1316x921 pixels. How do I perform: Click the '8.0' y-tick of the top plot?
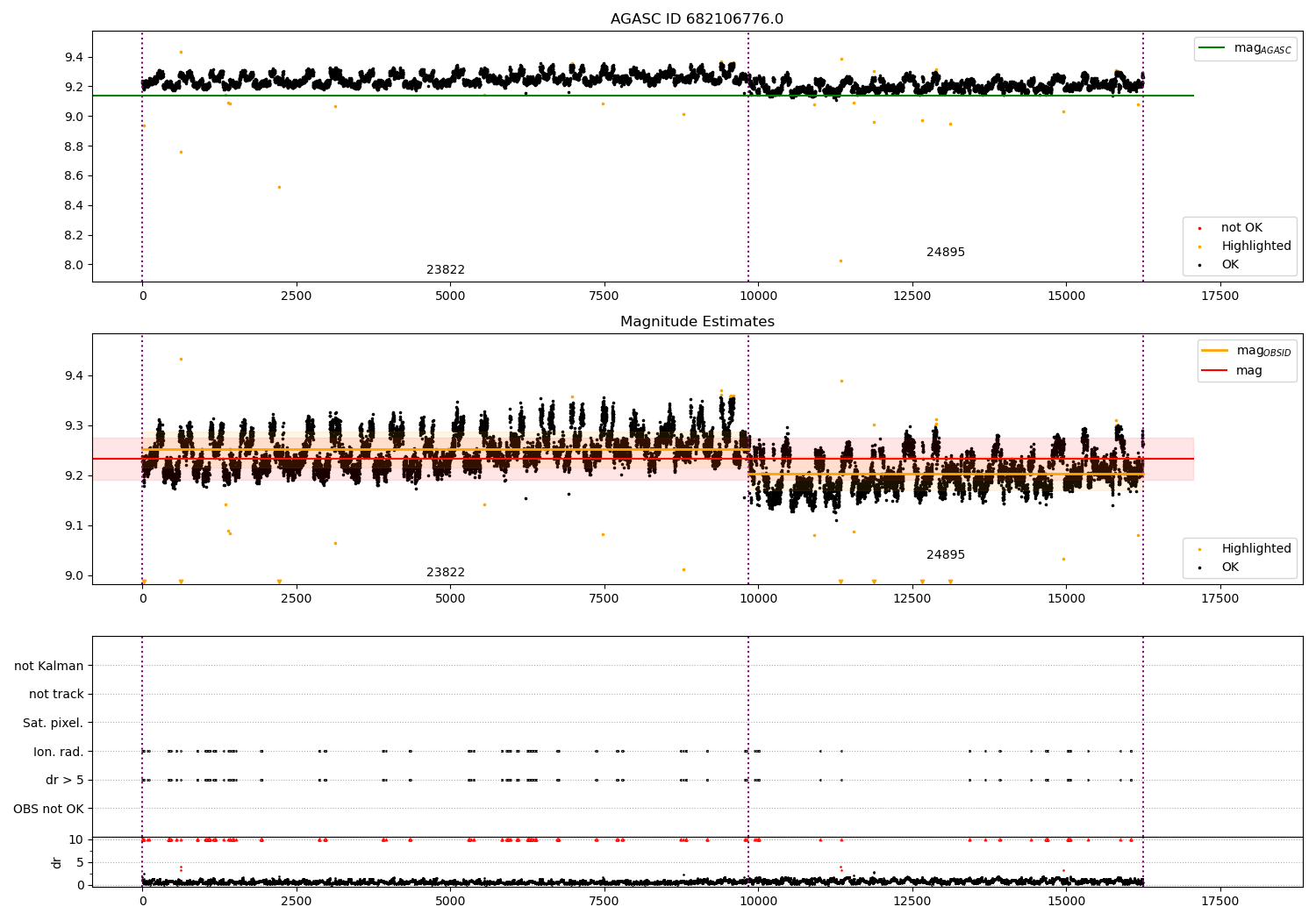74,266
